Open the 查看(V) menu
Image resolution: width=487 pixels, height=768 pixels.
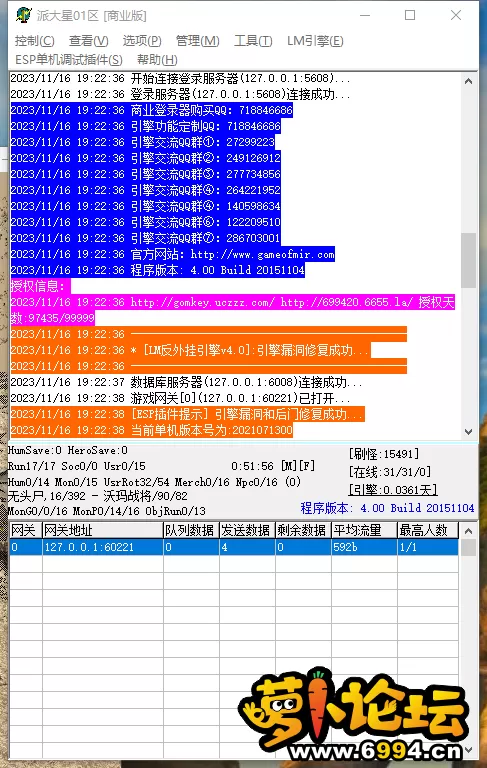click(x=89, y=41)
